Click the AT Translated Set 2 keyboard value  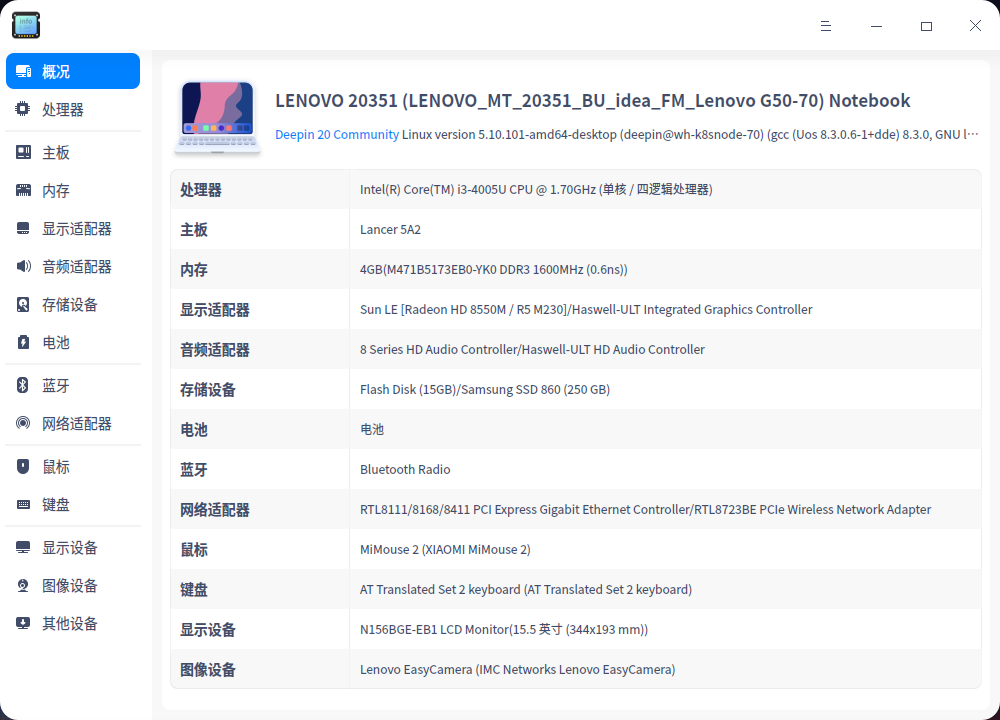pyautogui.click(x=526, y=589)
